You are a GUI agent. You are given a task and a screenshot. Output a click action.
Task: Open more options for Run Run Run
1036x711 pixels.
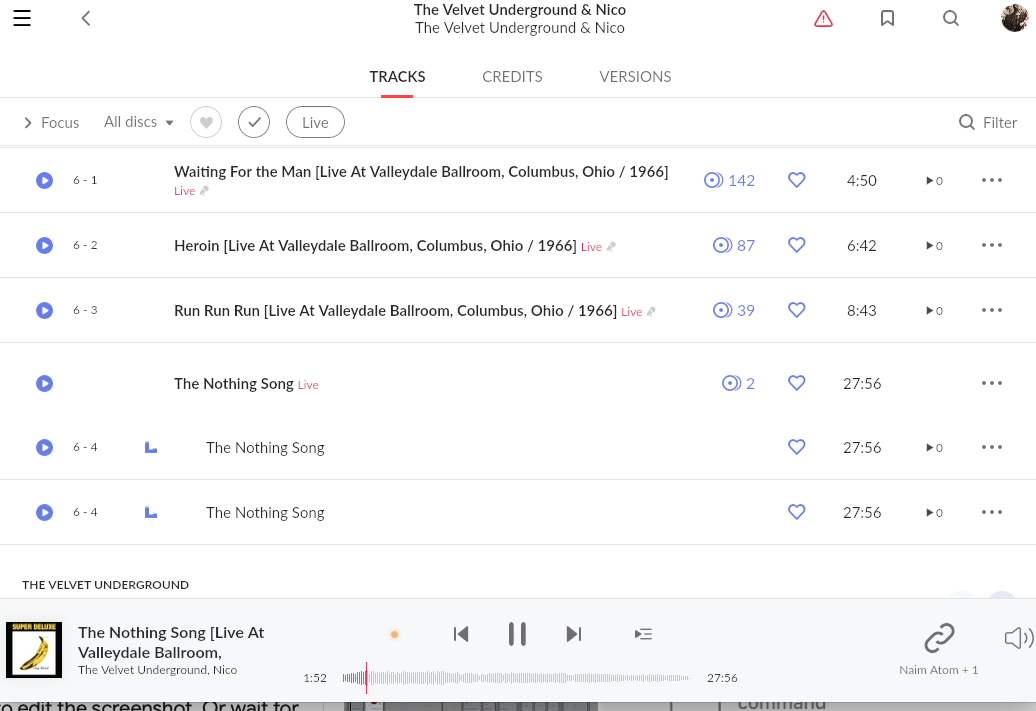click(x=992, y=310)
